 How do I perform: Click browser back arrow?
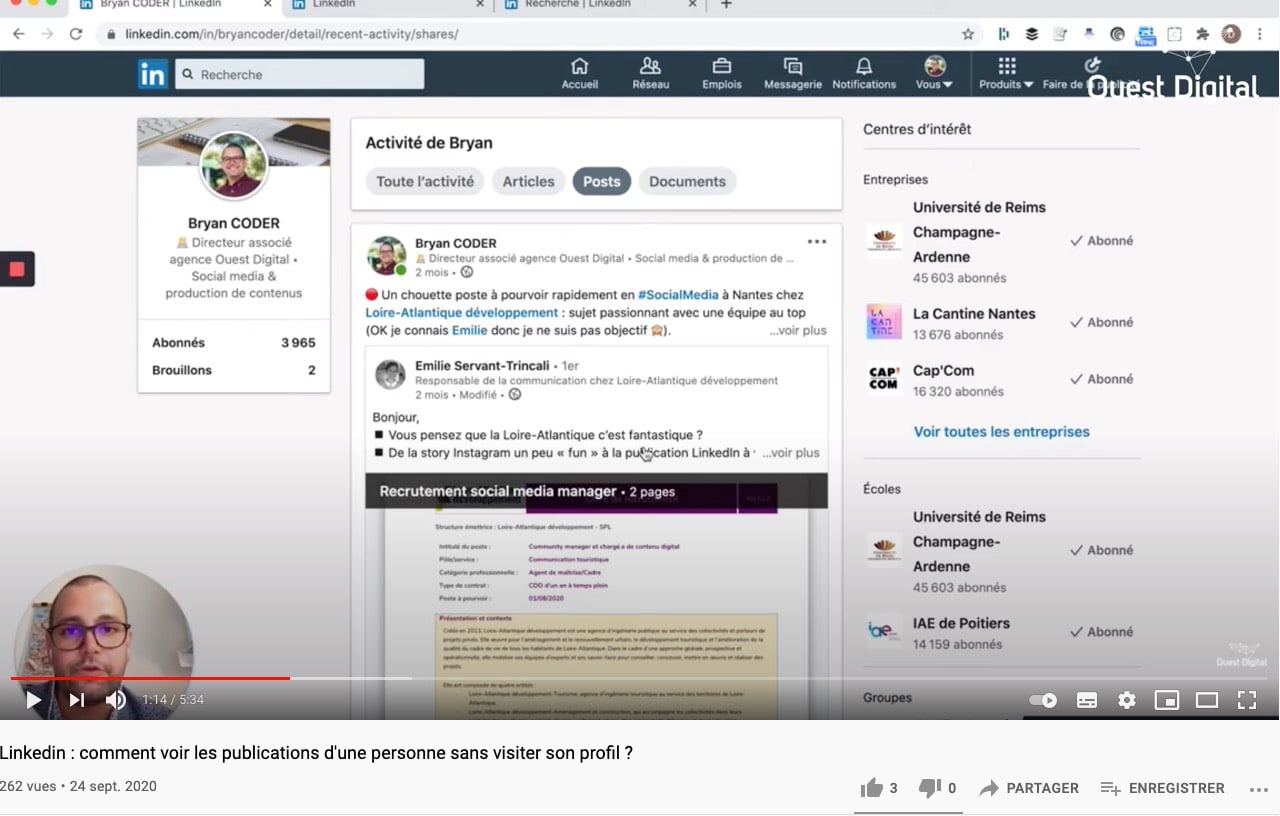(x=19, y=34)
